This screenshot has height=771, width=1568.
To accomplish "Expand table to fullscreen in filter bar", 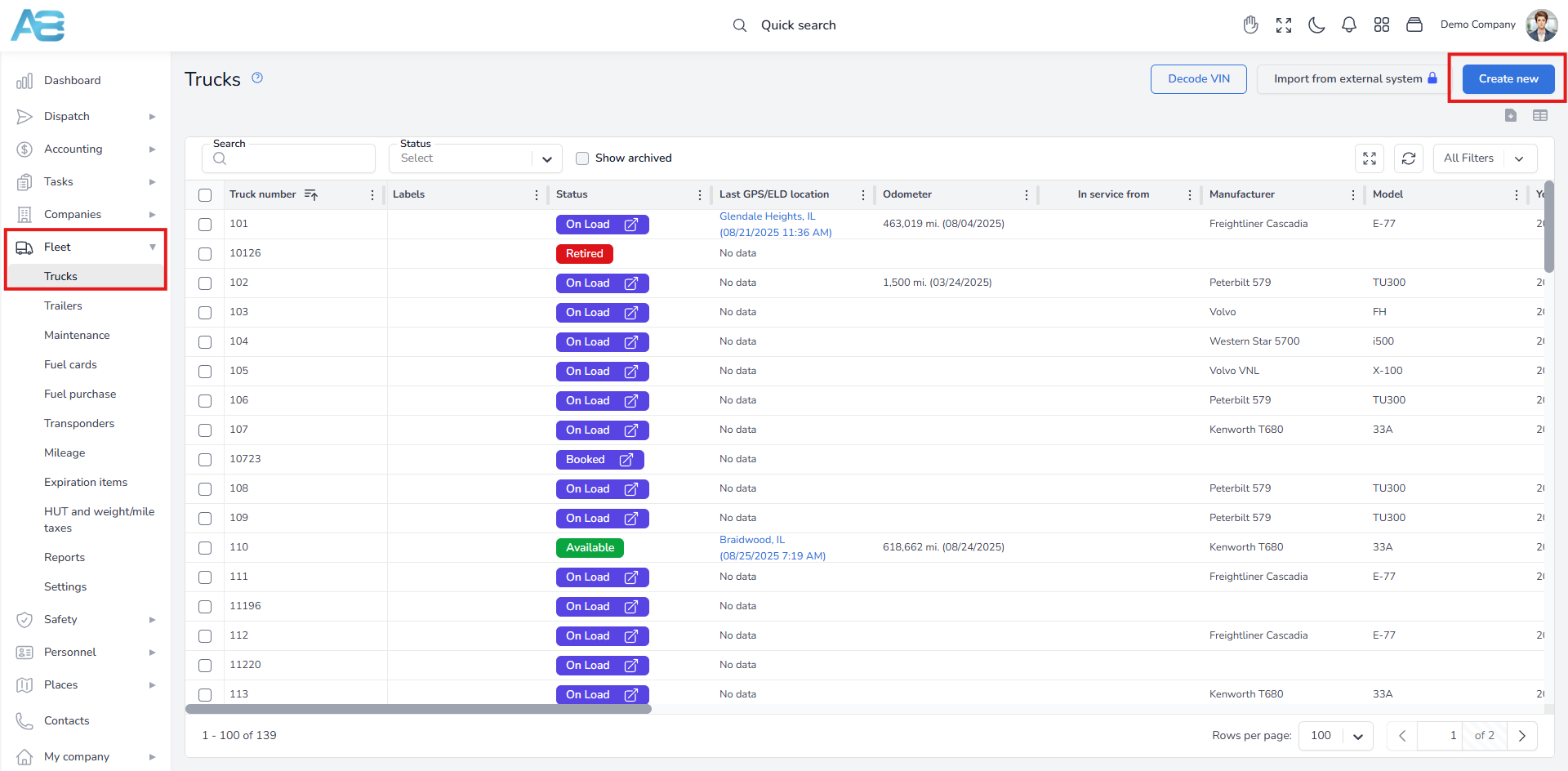I will tap(1370, 158).
